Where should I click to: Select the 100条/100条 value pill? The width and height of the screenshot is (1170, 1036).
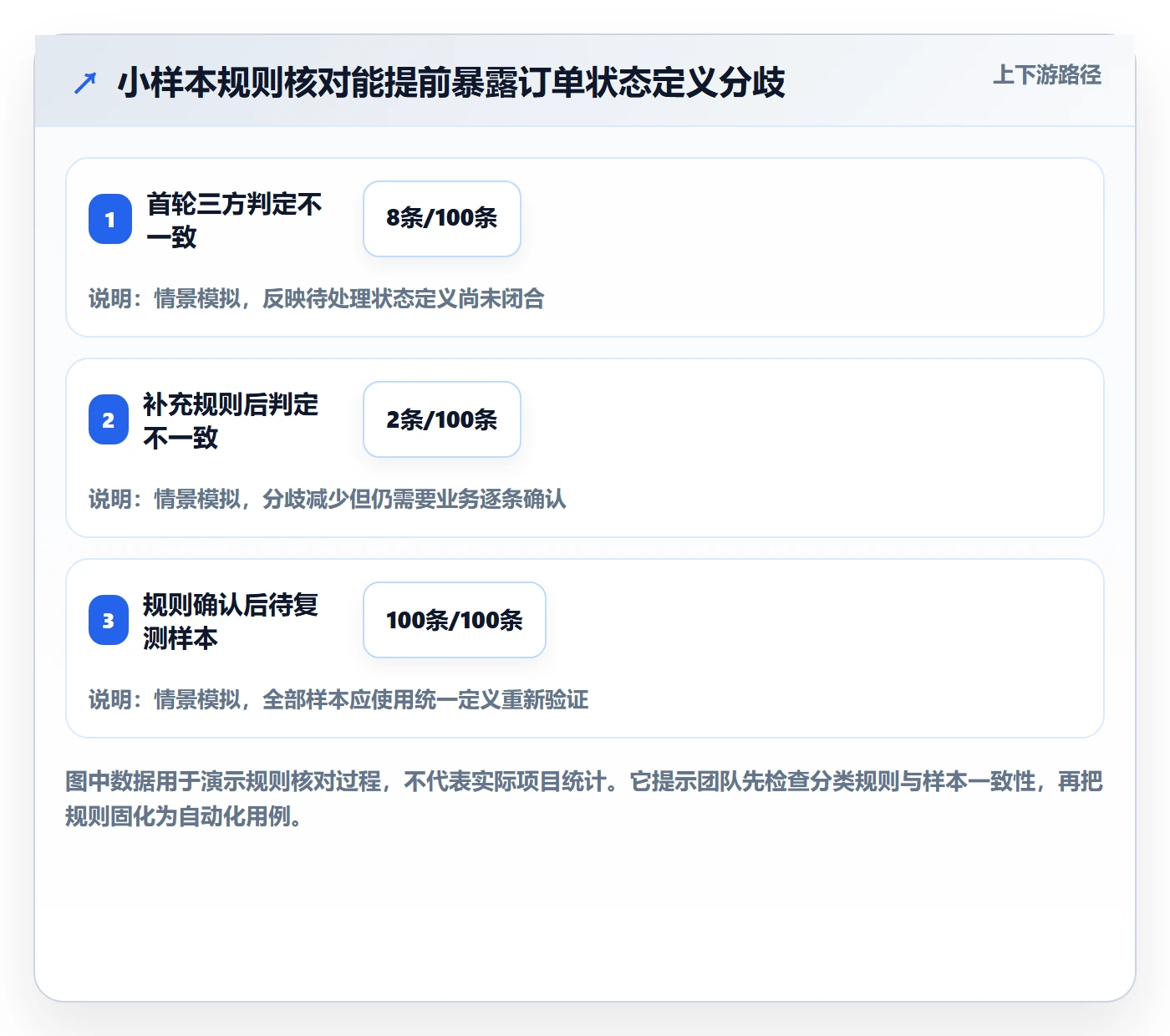[455, 620]
